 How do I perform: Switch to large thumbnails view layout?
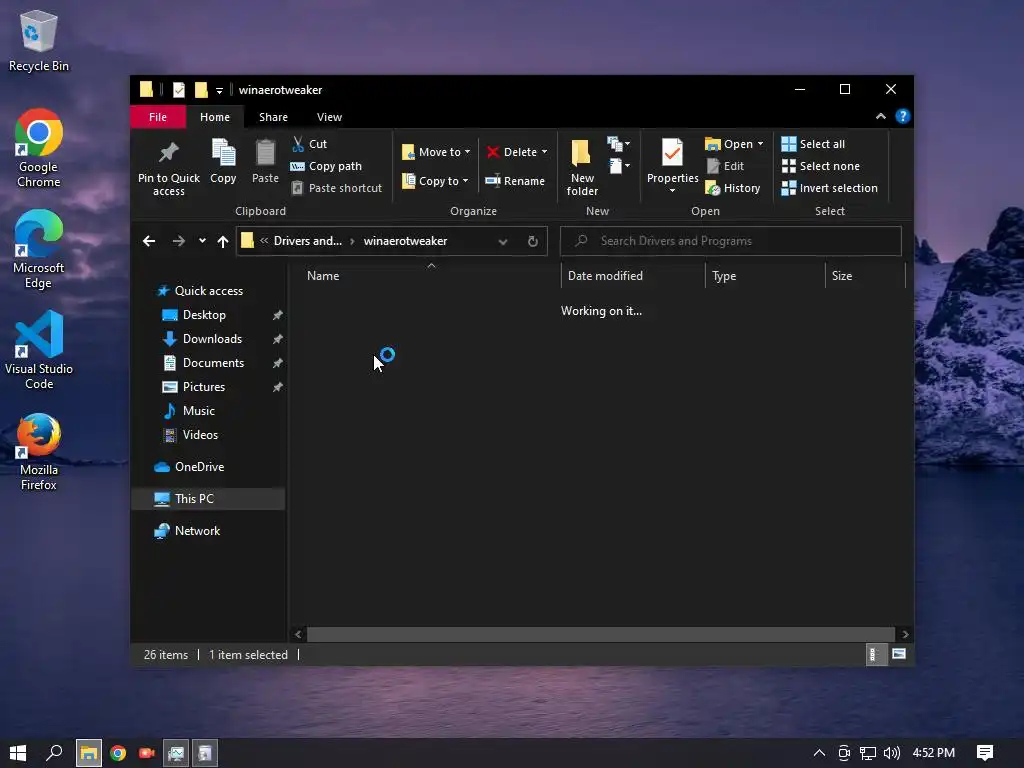click(899, 654)
